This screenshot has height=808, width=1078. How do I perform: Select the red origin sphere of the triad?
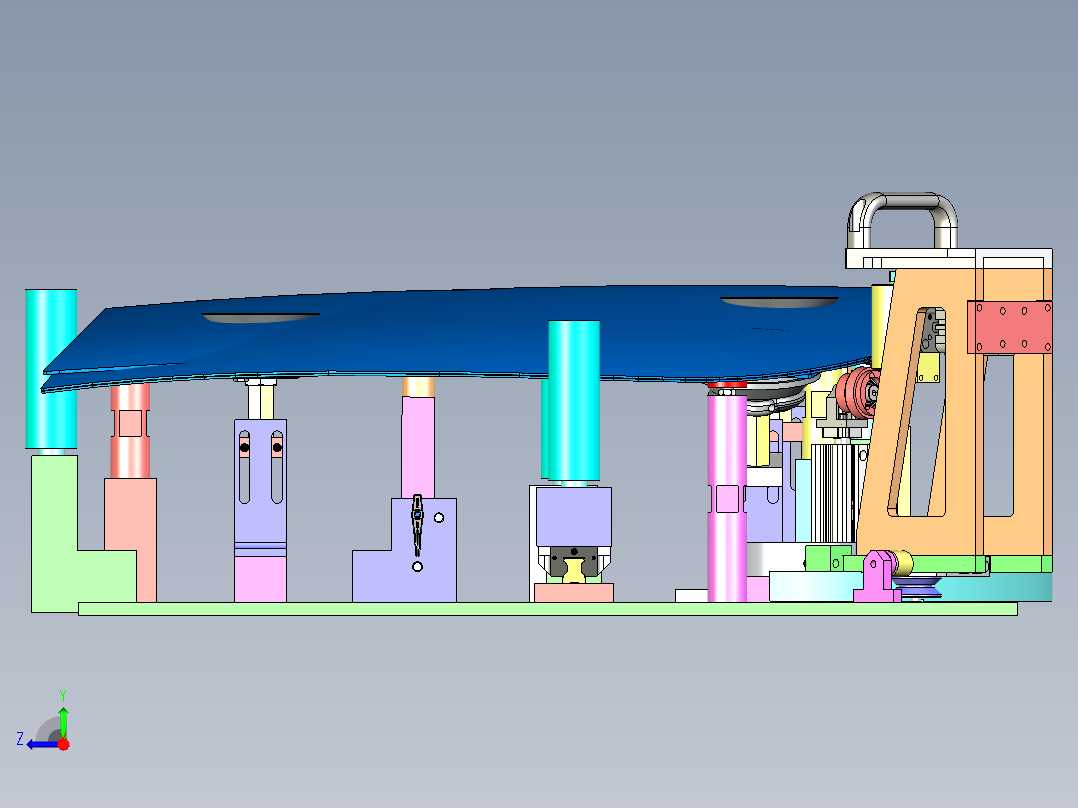pos(63,744)
